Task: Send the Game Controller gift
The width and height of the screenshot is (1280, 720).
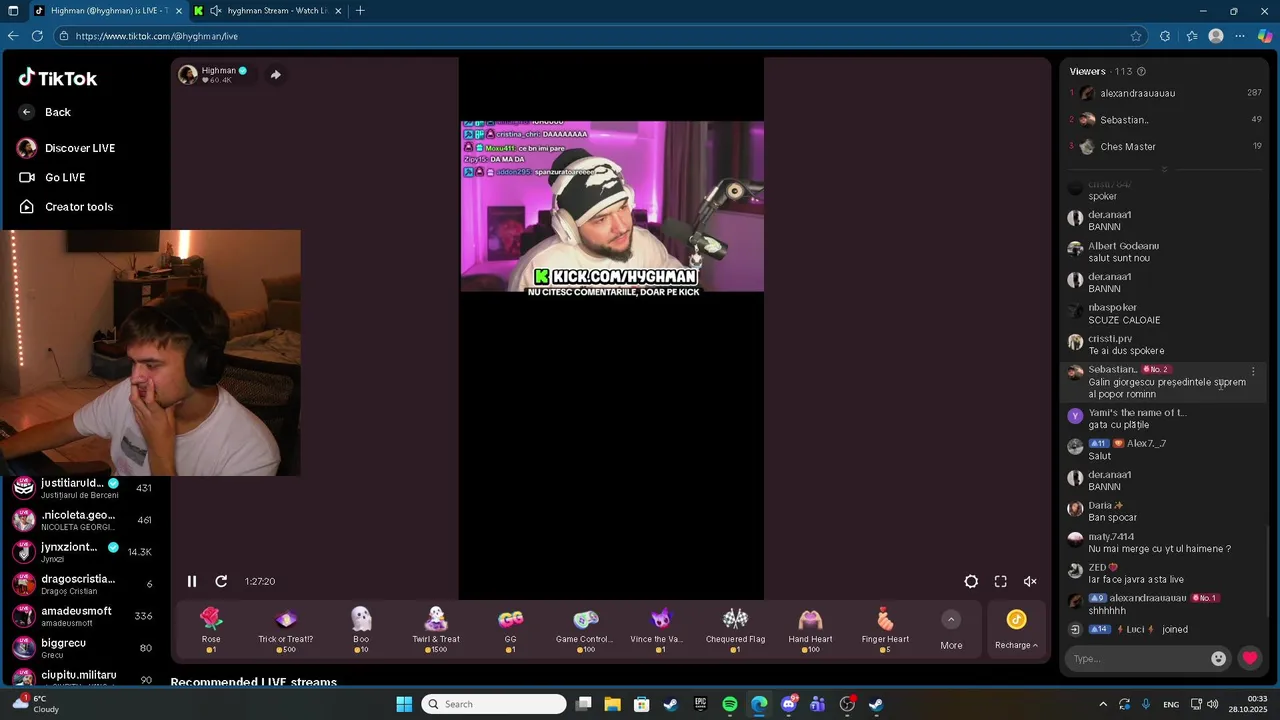Action: point(586,630)
